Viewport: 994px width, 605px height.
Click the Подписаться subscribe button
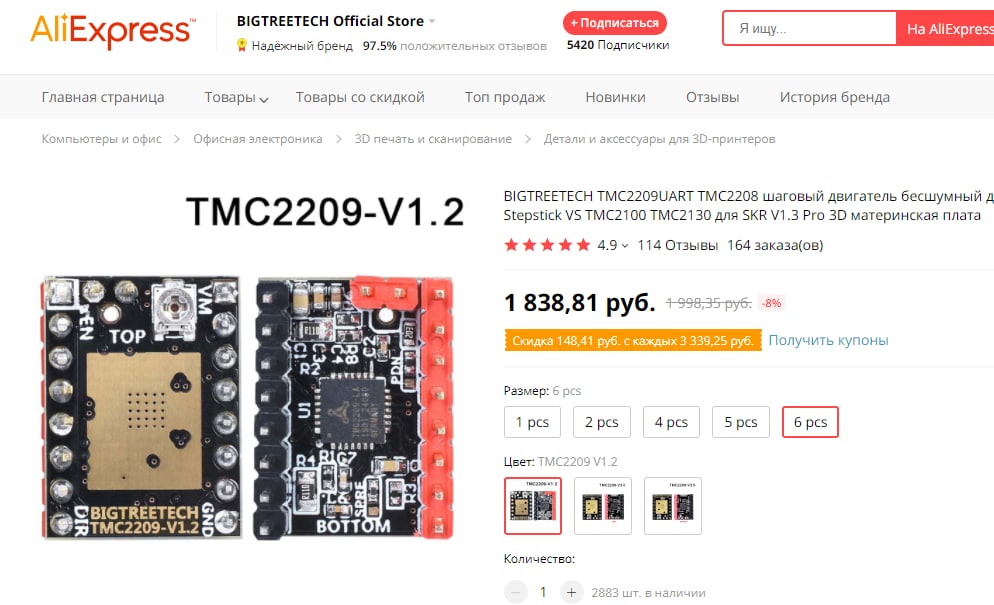coord(614,23)
